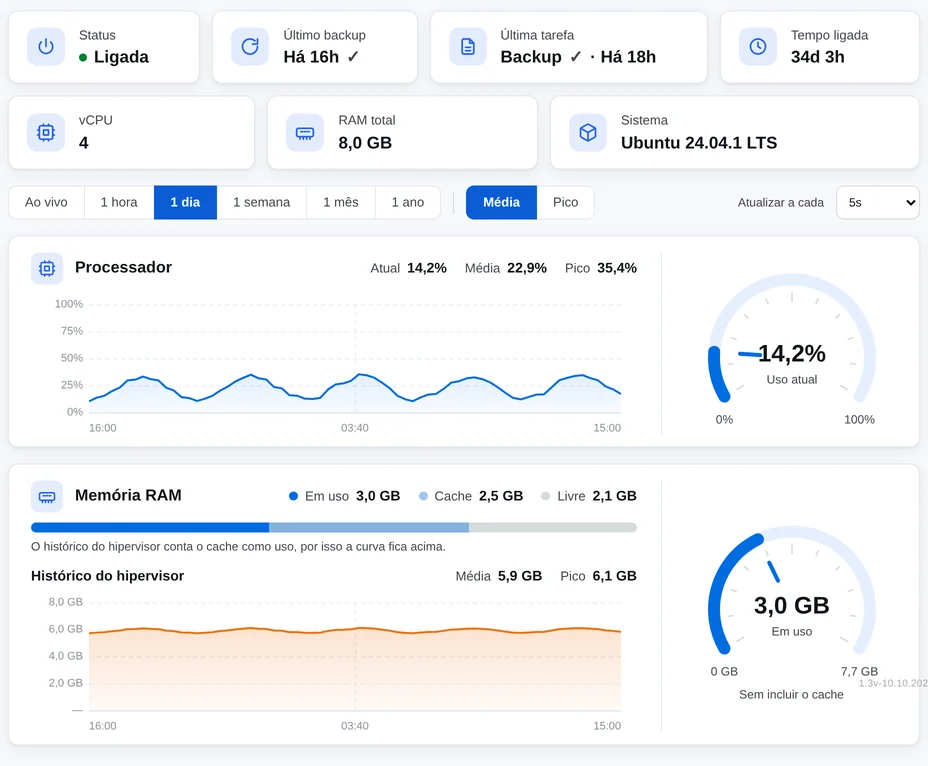Click the light blue Cache legend dot
928x766 pixels.
pos(423,496)
